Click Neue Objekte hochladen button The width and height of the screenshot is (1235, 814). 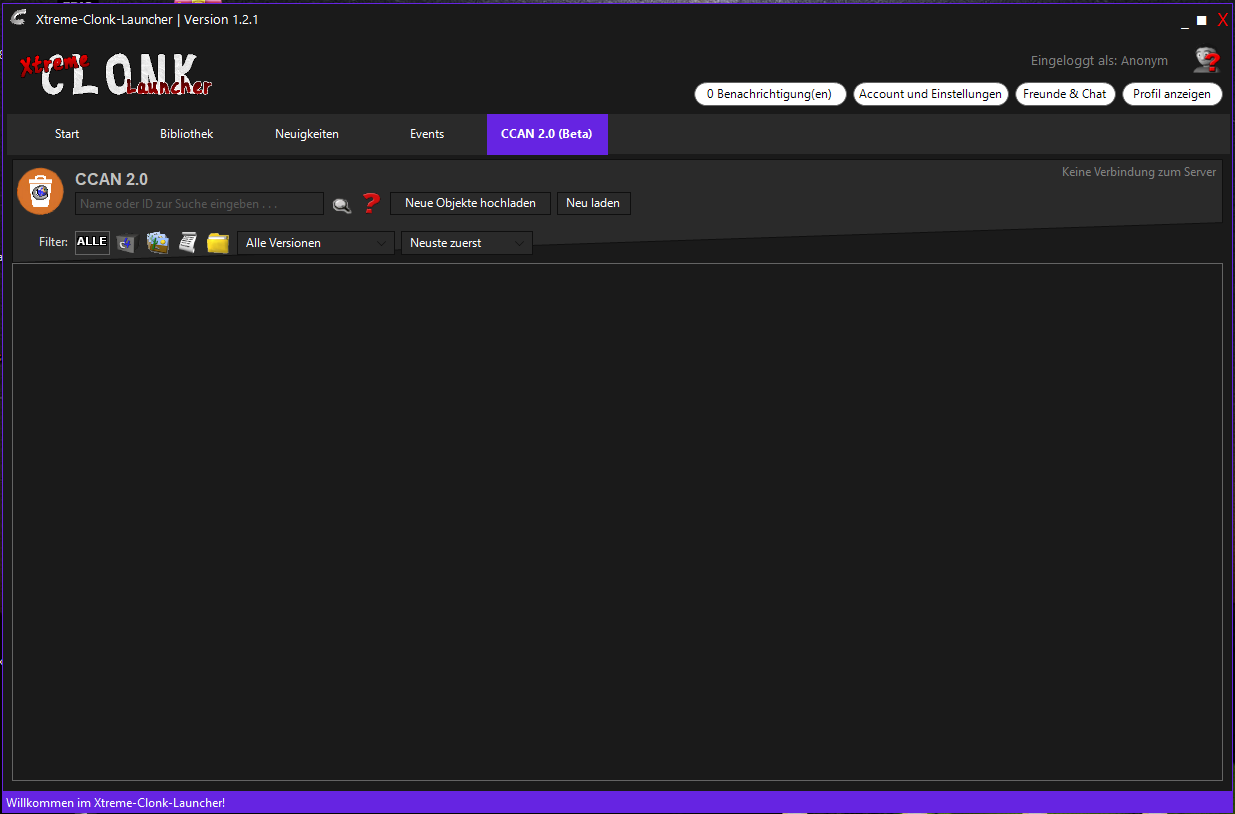470,203
